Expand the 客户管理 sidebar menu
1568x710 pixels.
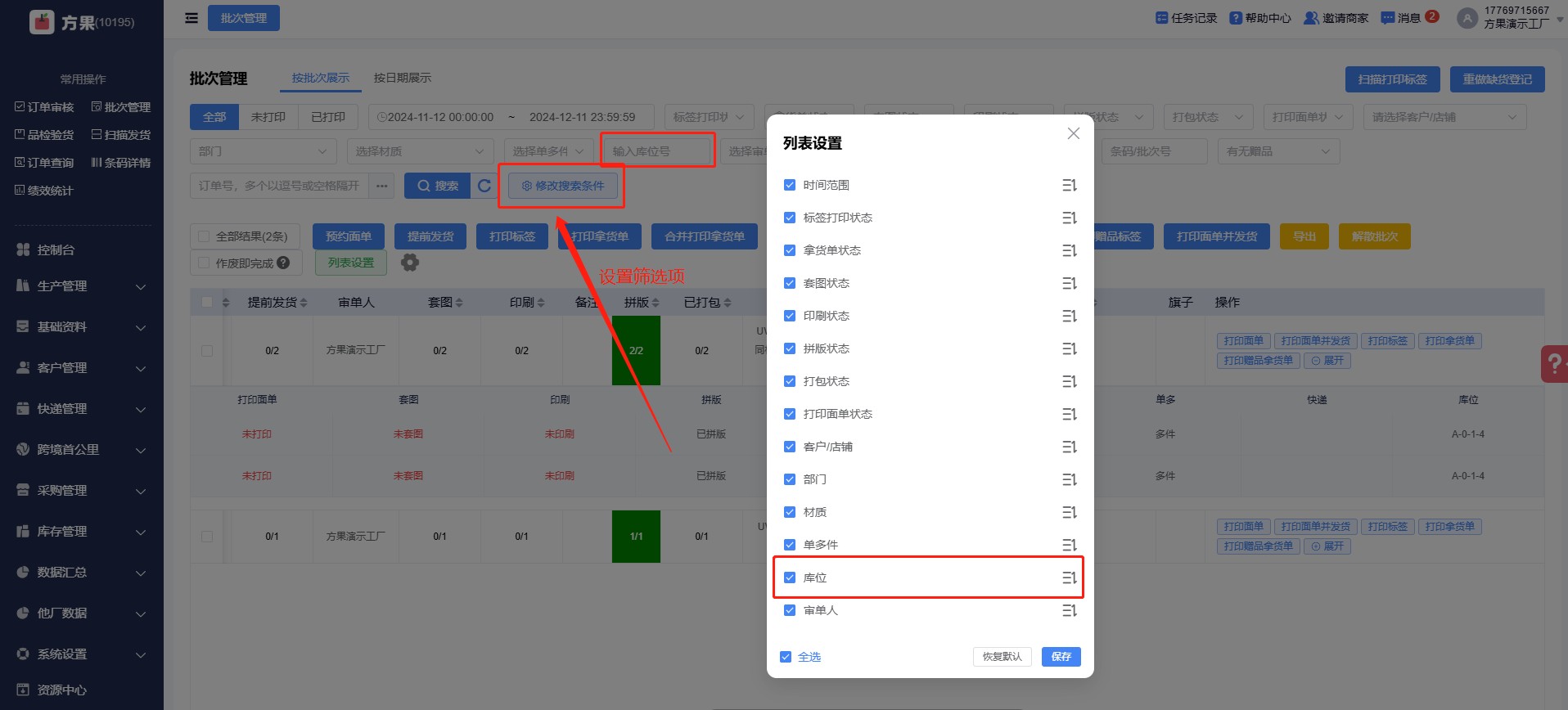82,368
